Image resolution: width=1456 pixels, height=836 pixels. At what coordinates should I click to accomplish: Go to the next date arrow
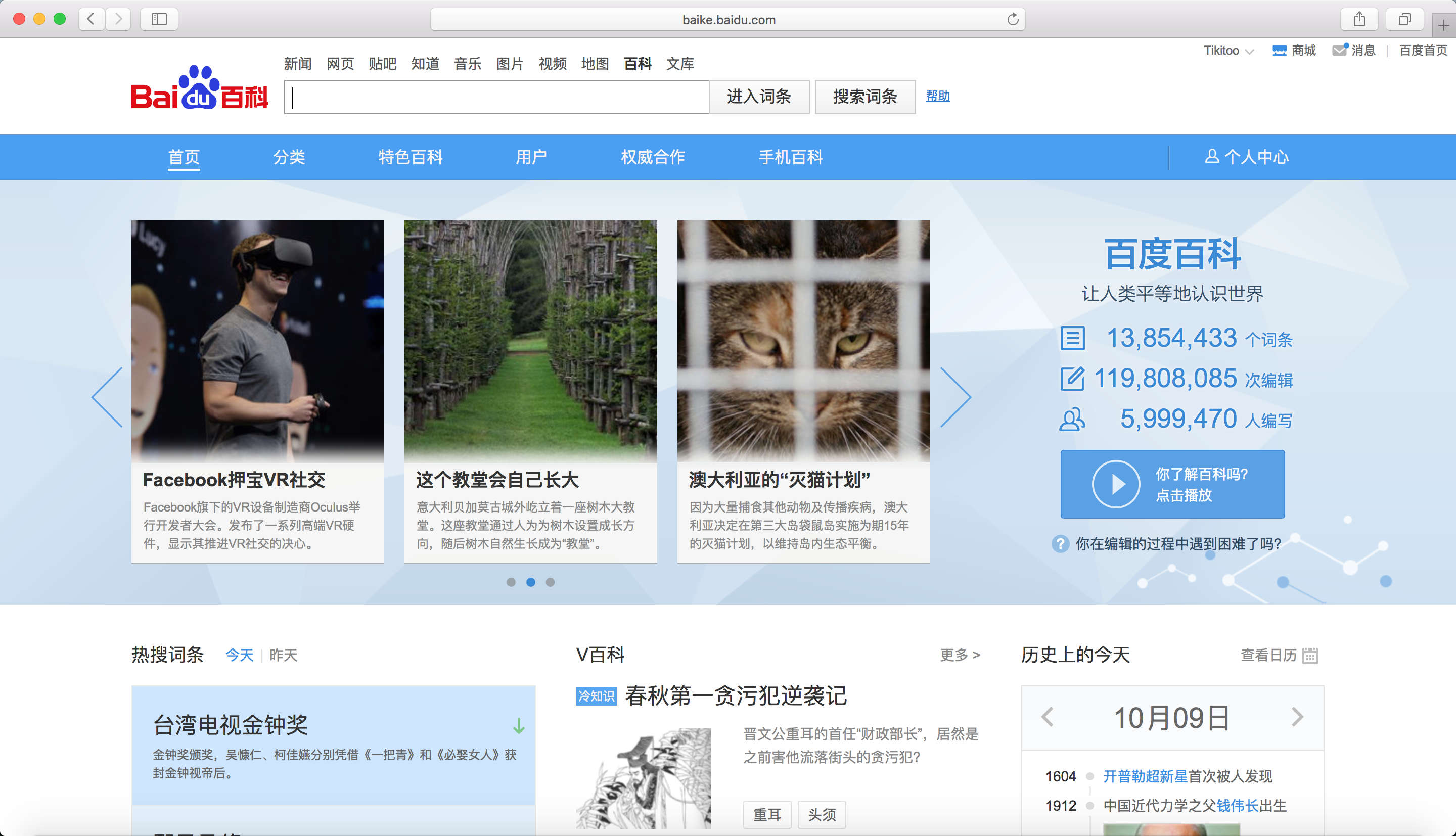[1297, 717]
